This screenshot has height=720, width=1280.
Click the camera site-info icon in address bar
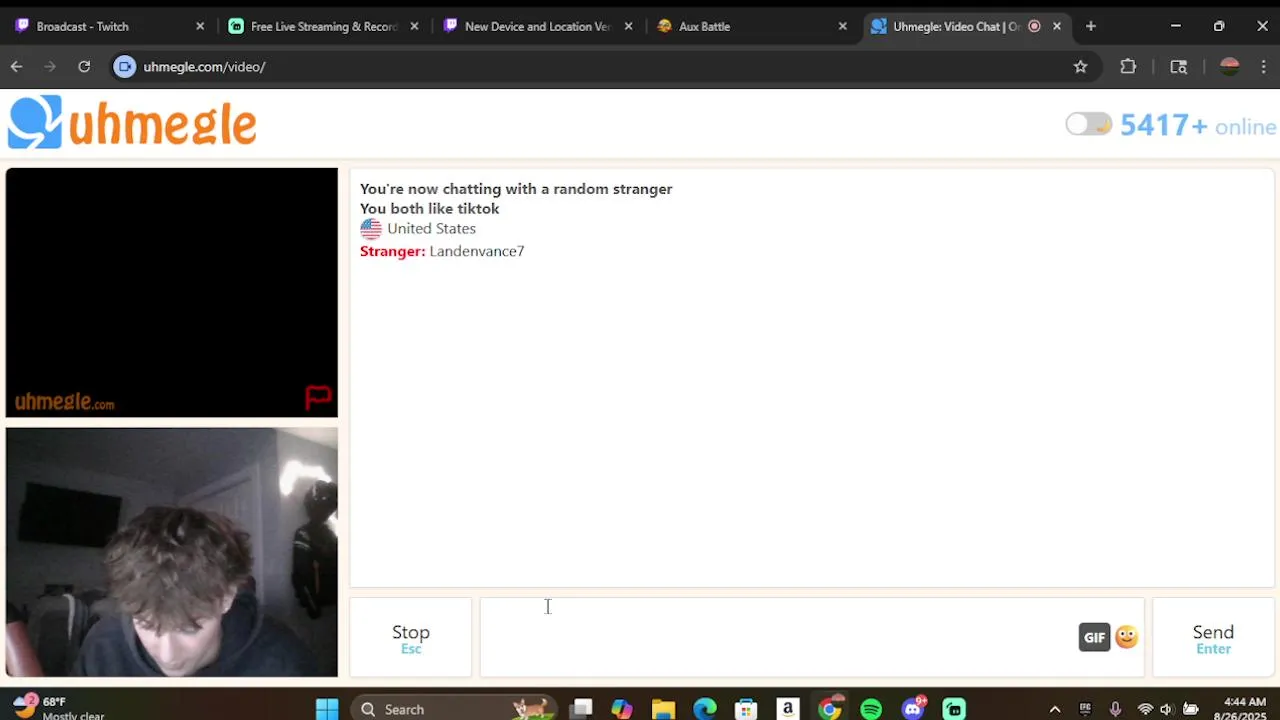(x=124, y=67)
